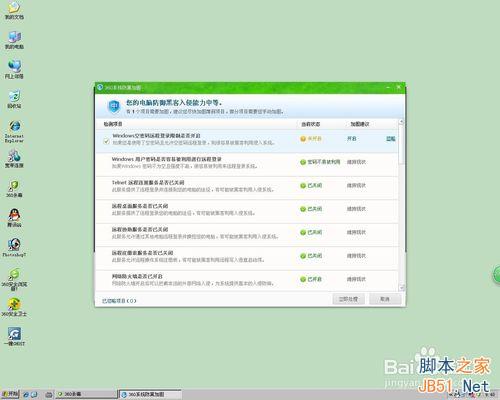Click the floating green ball at screen edge
The image size is (500, 400).
point(497,275)
